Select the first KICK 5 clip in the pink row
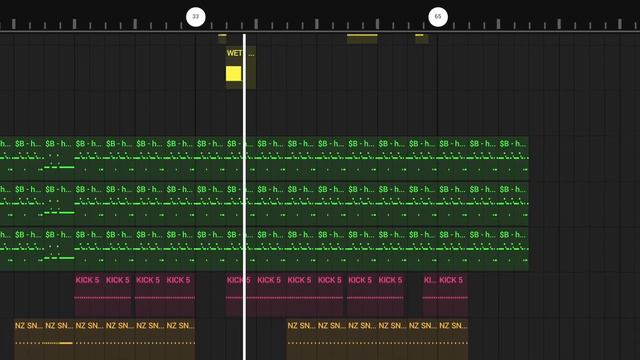 89,294
